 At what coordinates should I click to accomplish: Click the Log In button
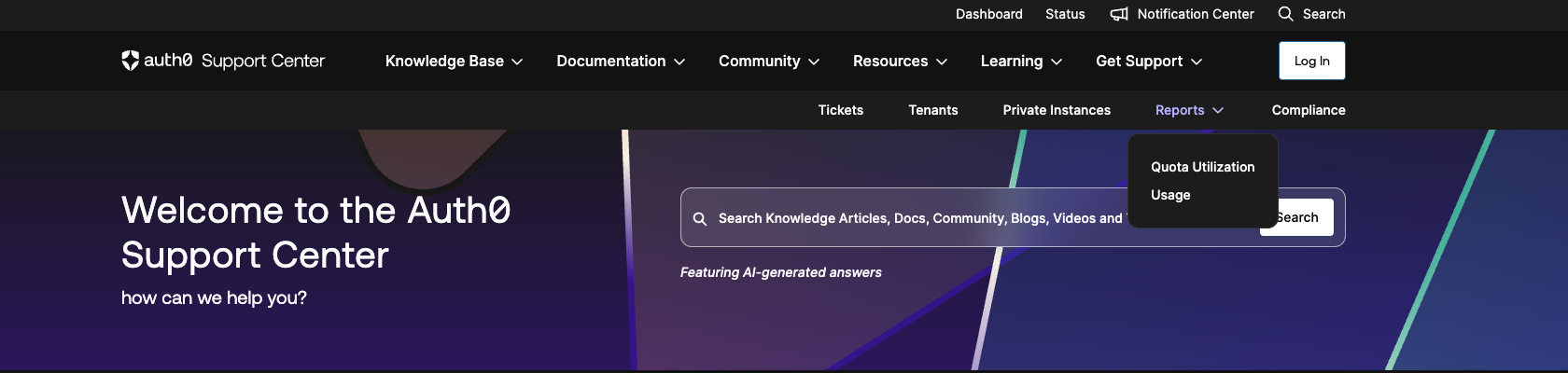(x=1312, y=61)
